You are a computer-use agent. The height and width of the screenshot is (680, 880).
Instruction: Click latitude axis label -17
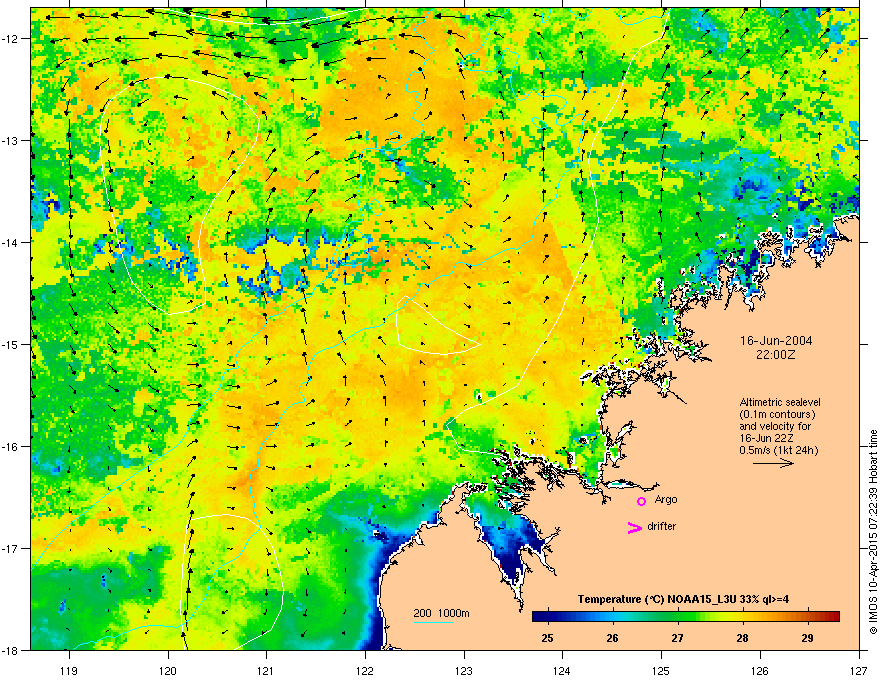(x=10, y=548)
